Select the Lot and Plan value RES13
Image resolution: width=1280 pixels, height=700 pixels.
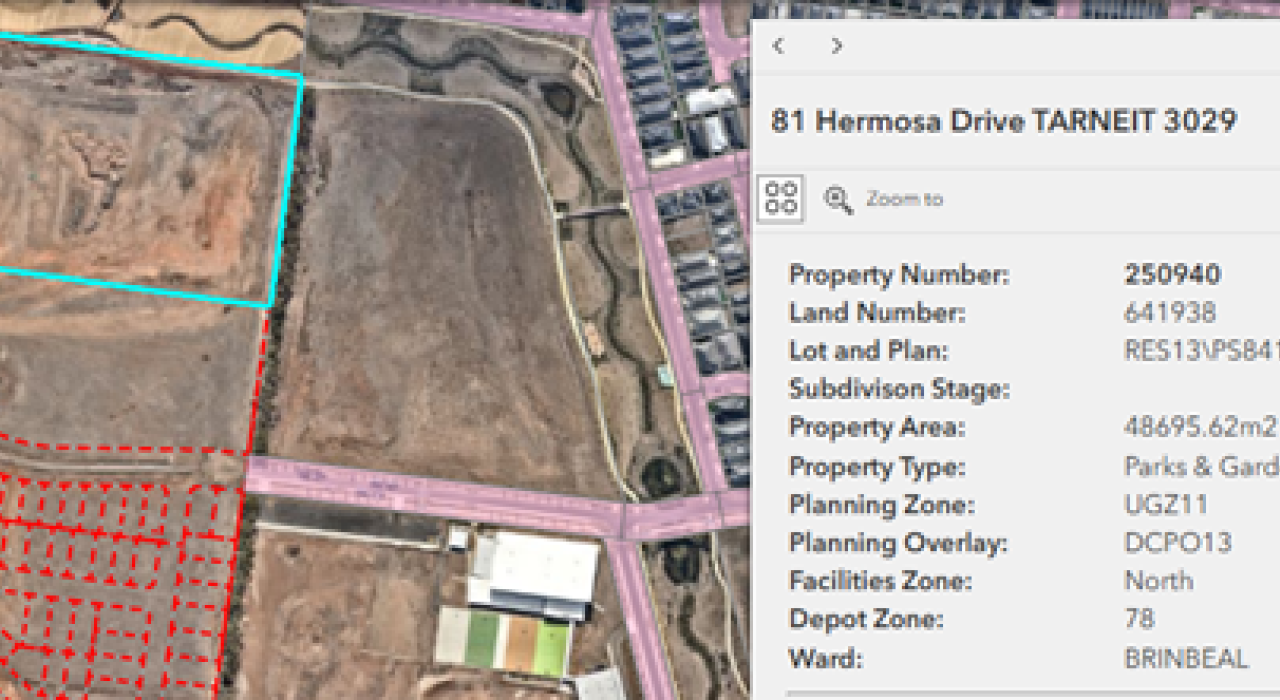(x=1201, y=351)
